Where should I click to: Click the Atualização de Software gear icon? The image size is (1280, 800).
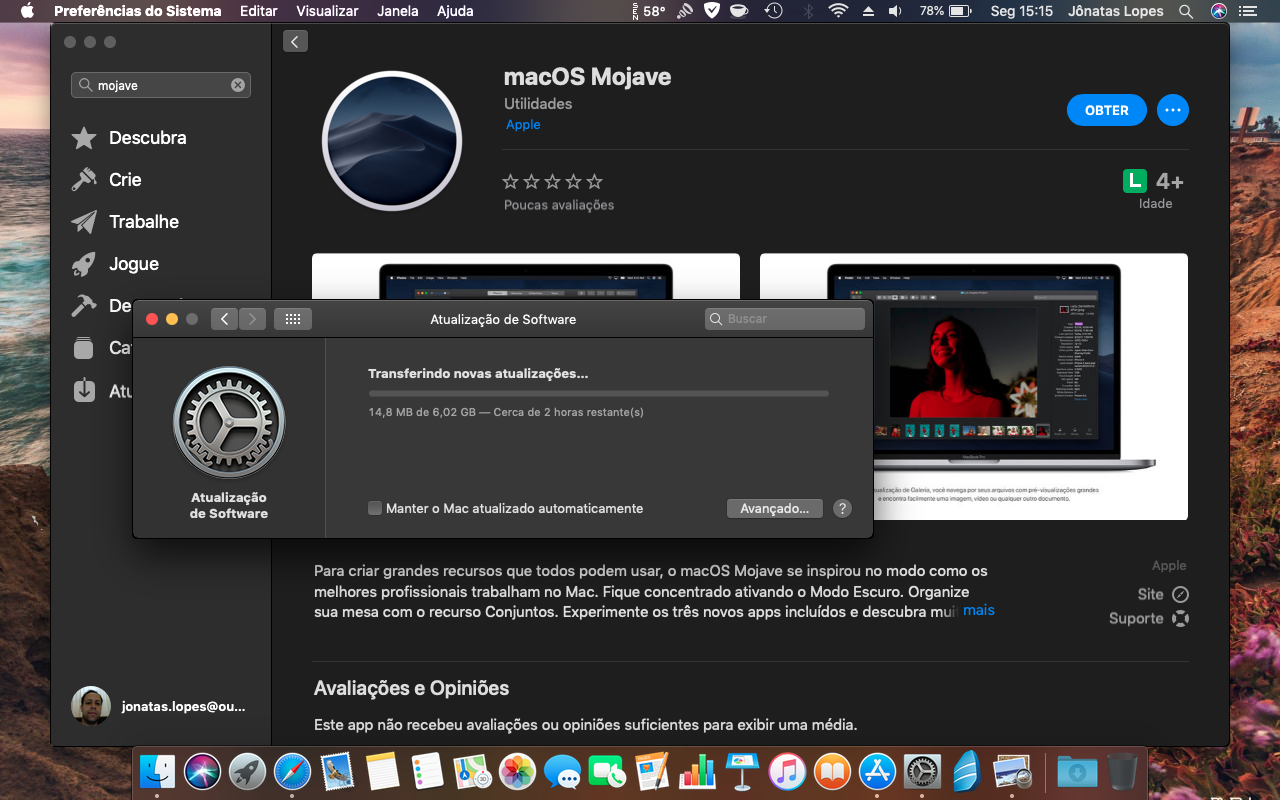[x=229, y=422]
